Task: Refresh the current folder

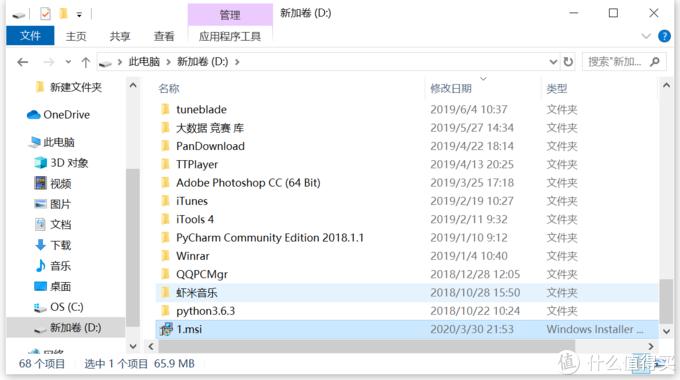Action: pyautogui.click(x=568, y=62)
